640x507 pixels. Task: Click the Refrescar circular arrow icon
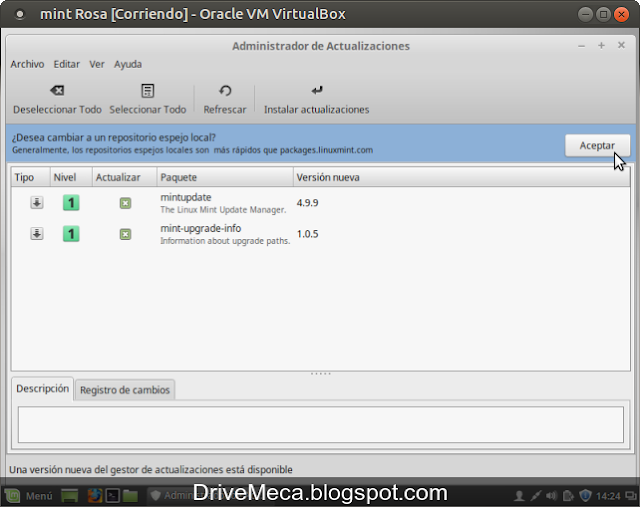225,91
